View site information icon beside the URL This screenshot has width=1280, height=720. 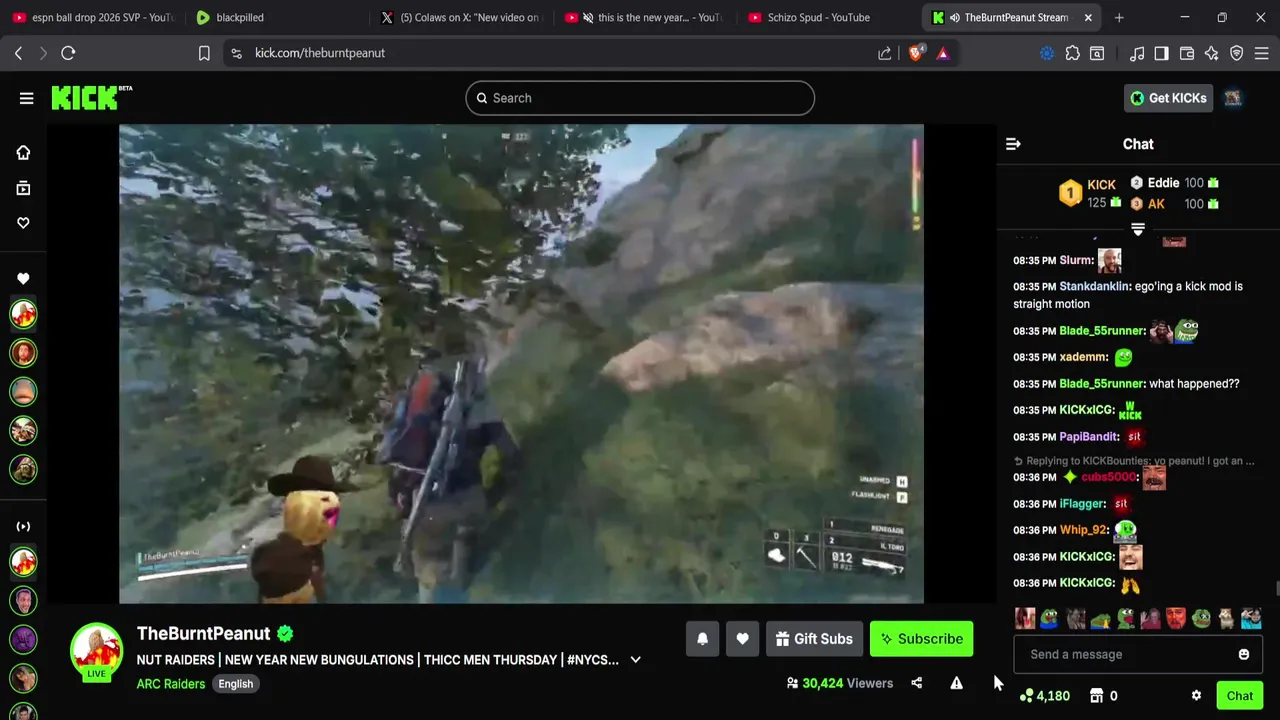pos(236,53)
